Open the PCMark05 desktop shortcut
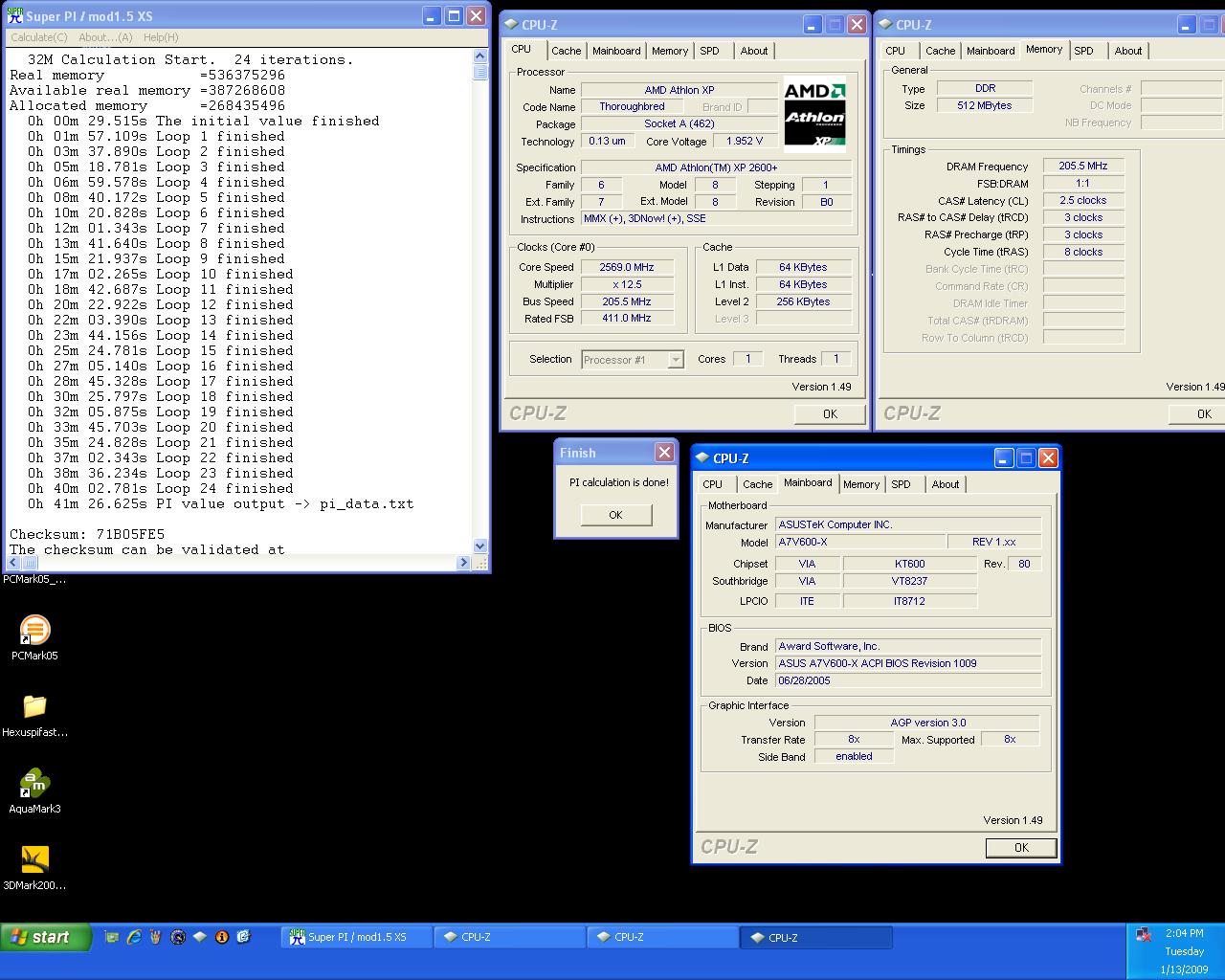Screen dimensions: 1225x980 pos(34,637)
